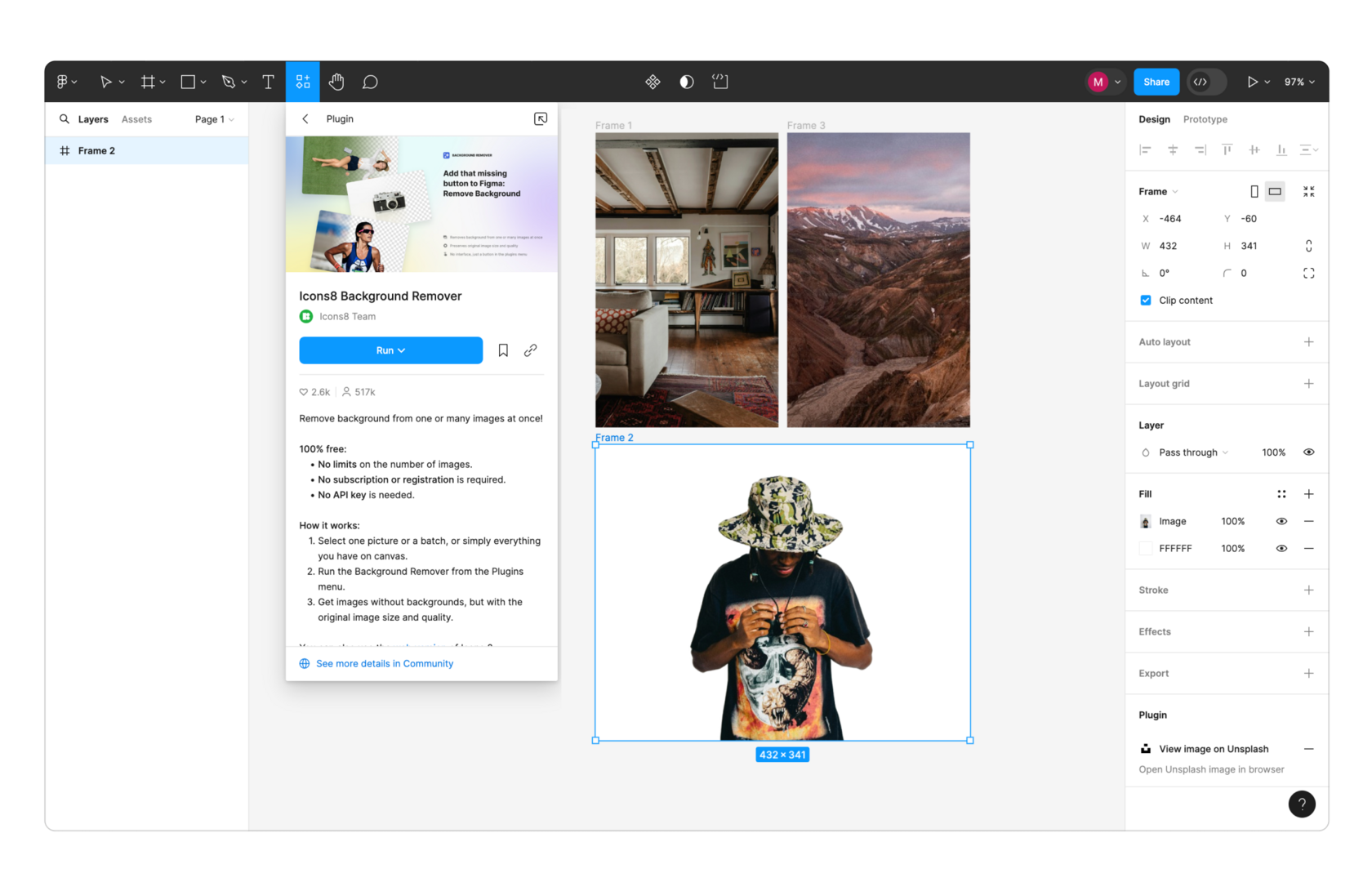Viewport: 1372px width, 891px height.
Task: Select the Text tool
Action: click(268, 82)
